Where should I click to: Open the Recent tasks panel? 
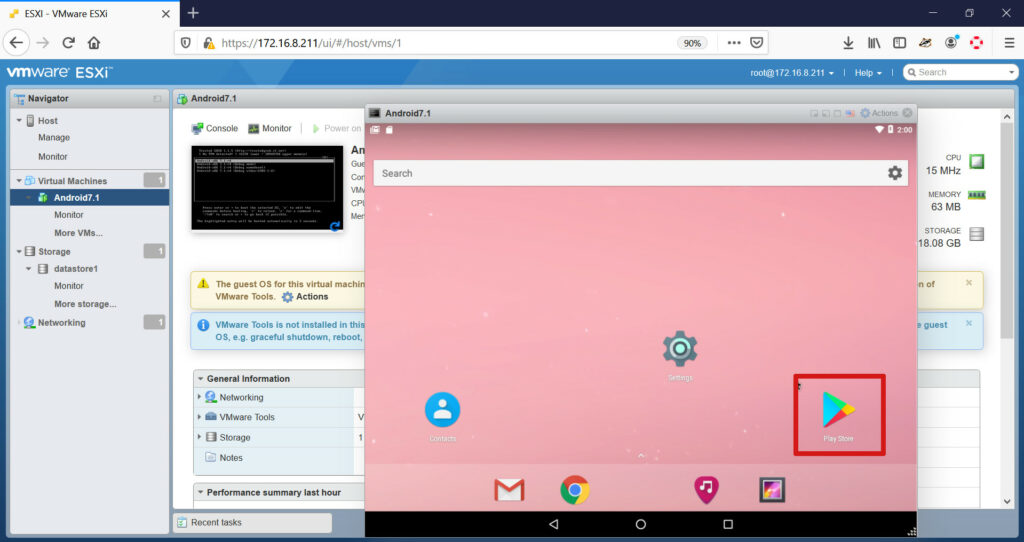[252, 522]
